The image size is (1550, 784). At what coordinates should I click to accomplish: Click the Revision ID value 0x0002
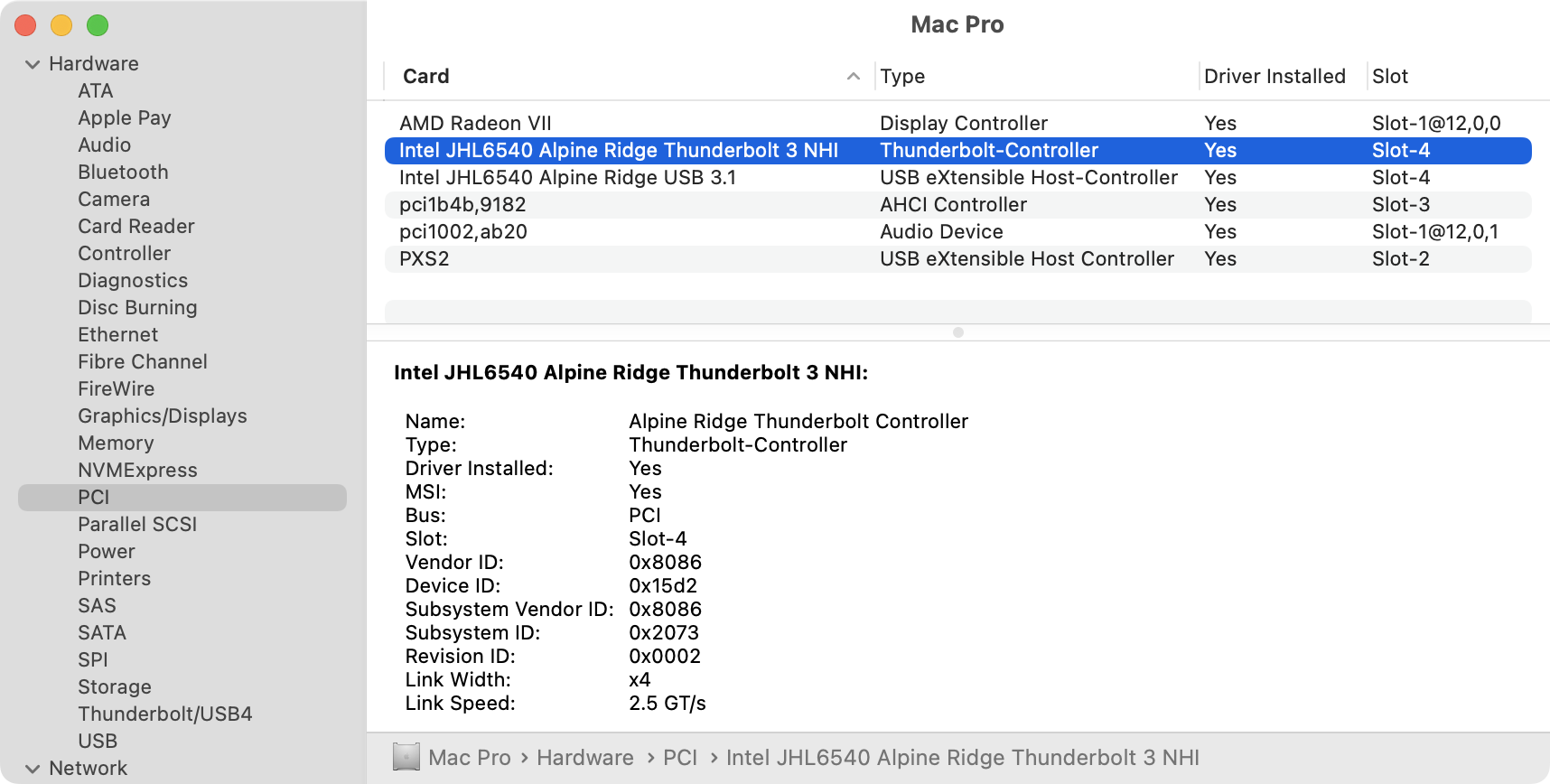tap(665, 657)
